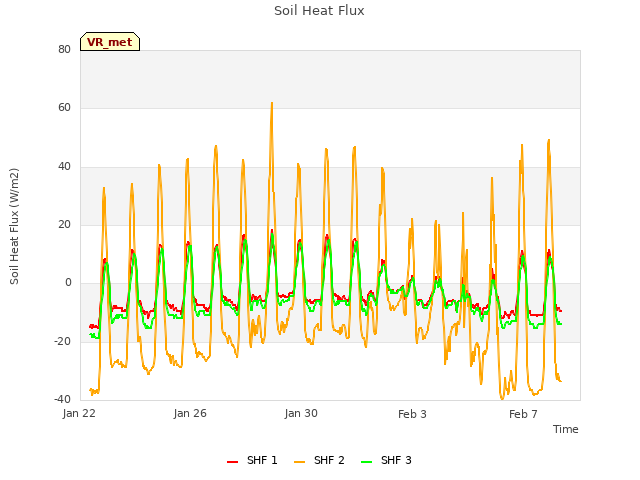Click the Time axis label

click(566, 429)
